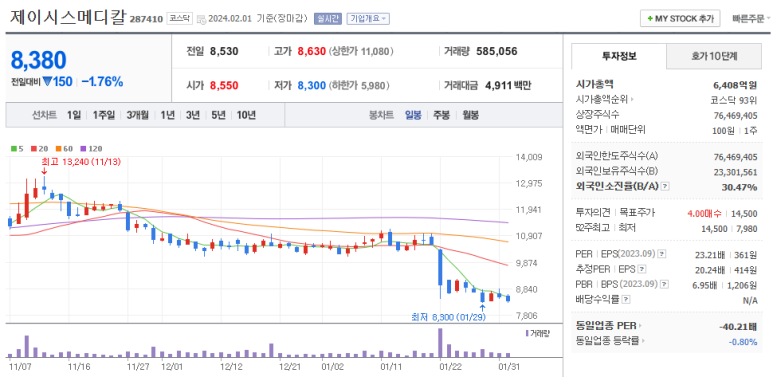The width and height of the screenshot is (773, 377).
Task: Select the 월봉 candle chart
Action: click(x=470, y=115)
